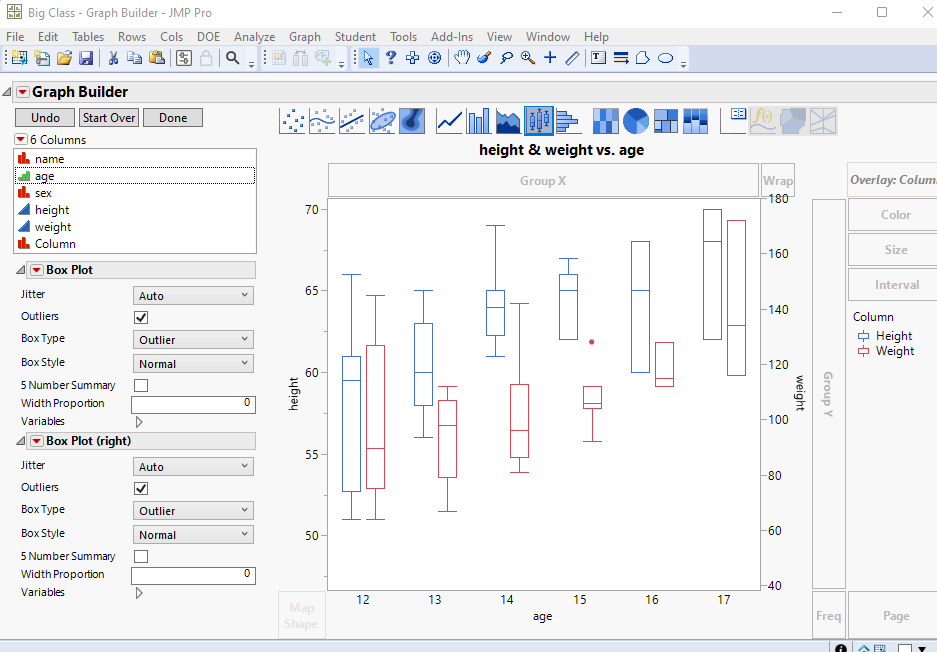The image size is (937, 652).
Task: Select the Magnifier zoom tool
Action: [528, 57]
